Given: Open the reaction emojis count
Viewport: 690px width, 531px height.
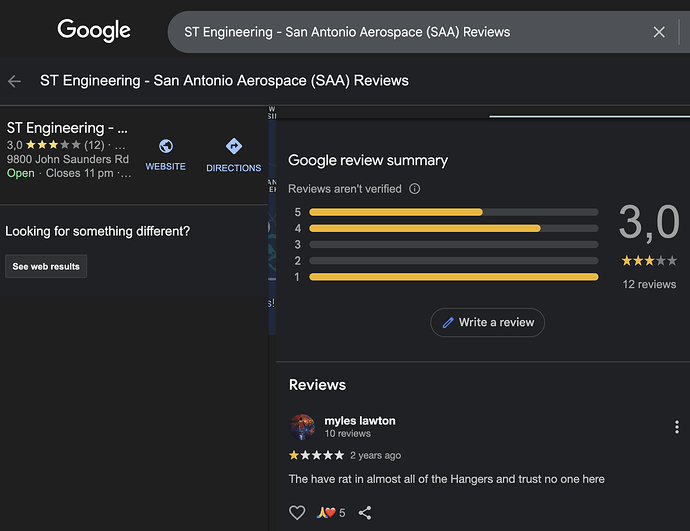Looking at the screenshot, I should pyautogui.click(x=331, y=513).
